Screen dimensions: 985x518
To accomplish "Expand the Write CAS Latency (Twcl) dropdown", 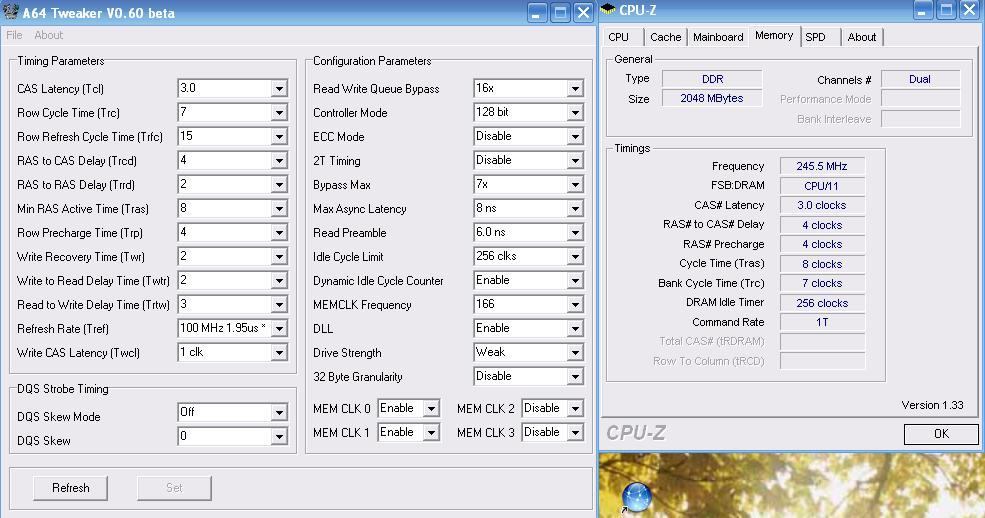I will tap(280, 353).
